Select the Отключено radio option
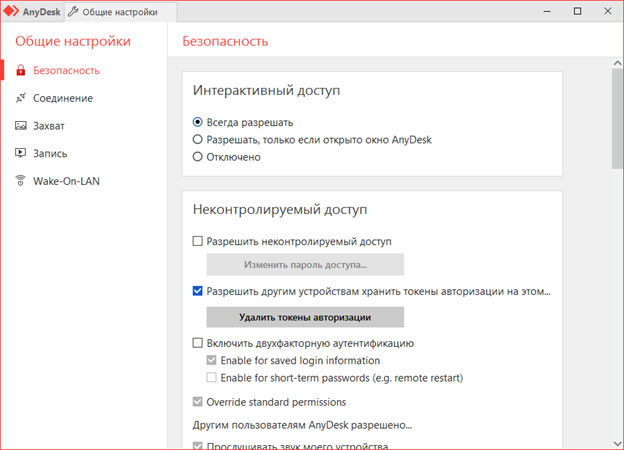The height and width of the screenshot is (450, 624). (x=197, y=157)
